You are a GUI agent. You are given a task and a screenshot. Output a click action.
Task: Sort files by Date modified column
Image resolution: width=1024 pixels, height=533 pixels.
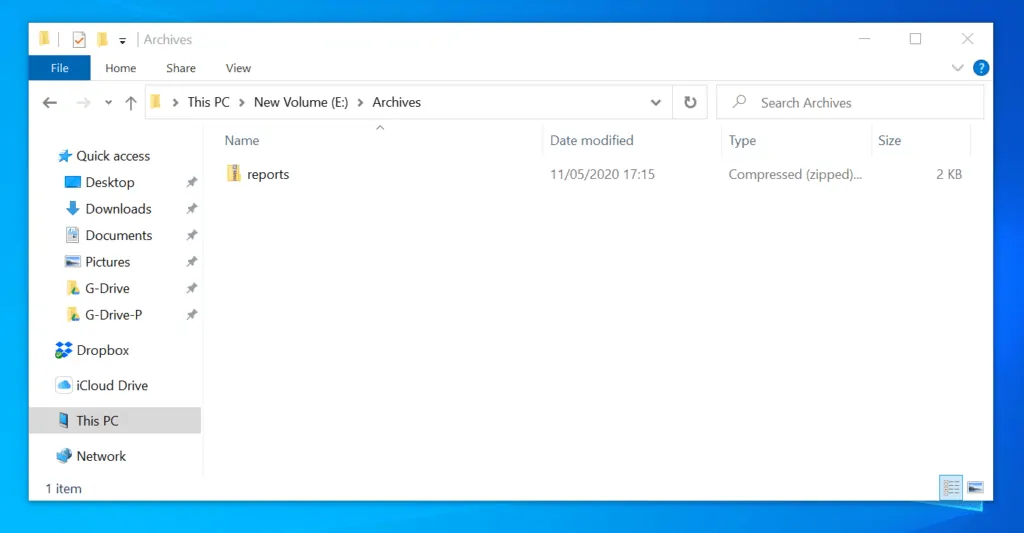tap(592, 141)
